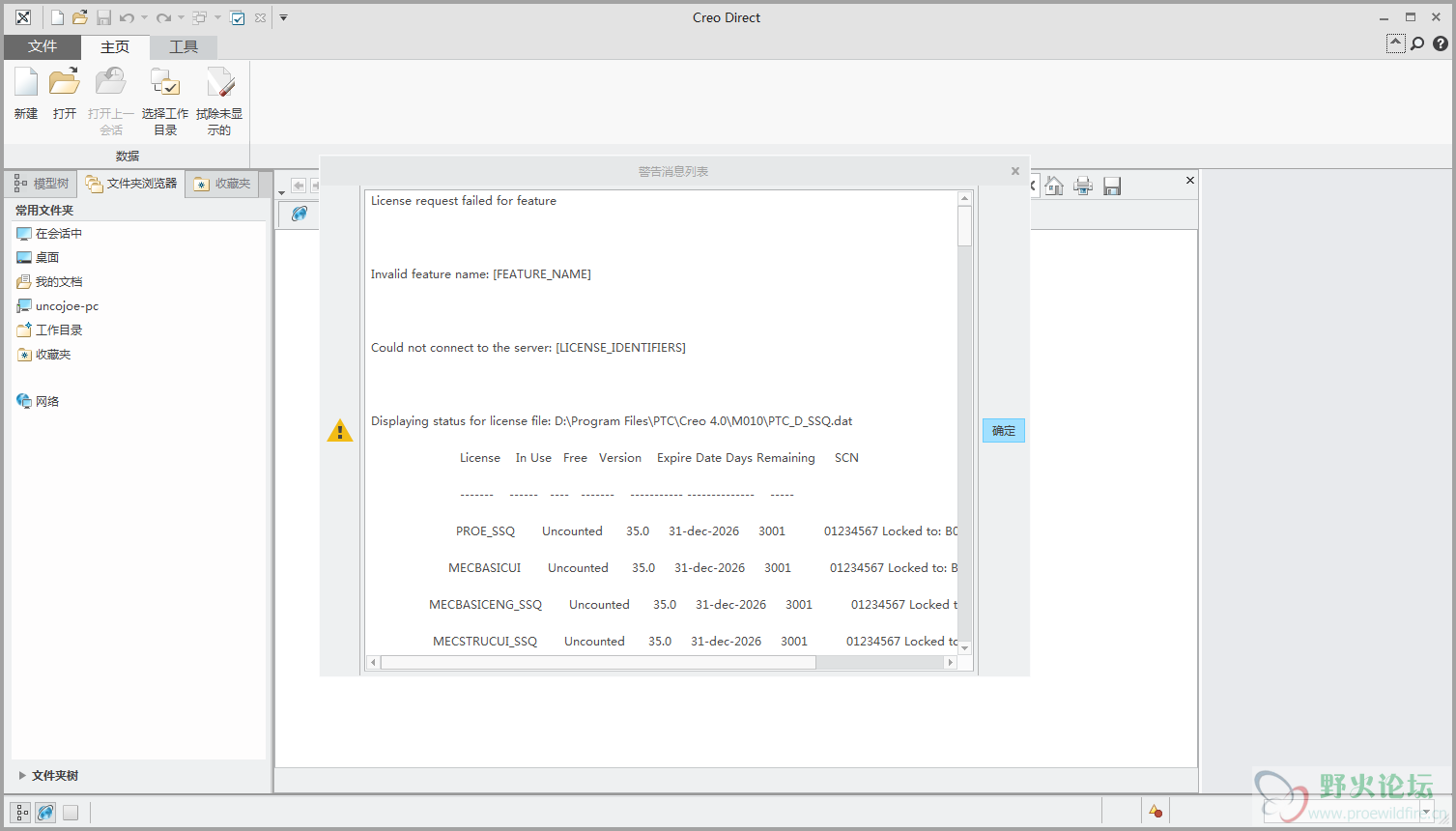Open the customize quick access toolbar dropdown
Screen dimensions: 1456x831
[284, 17]
